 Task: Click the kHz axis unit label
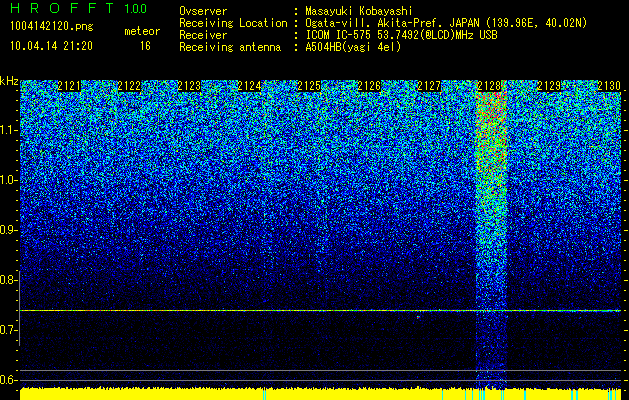click(9, 81)
